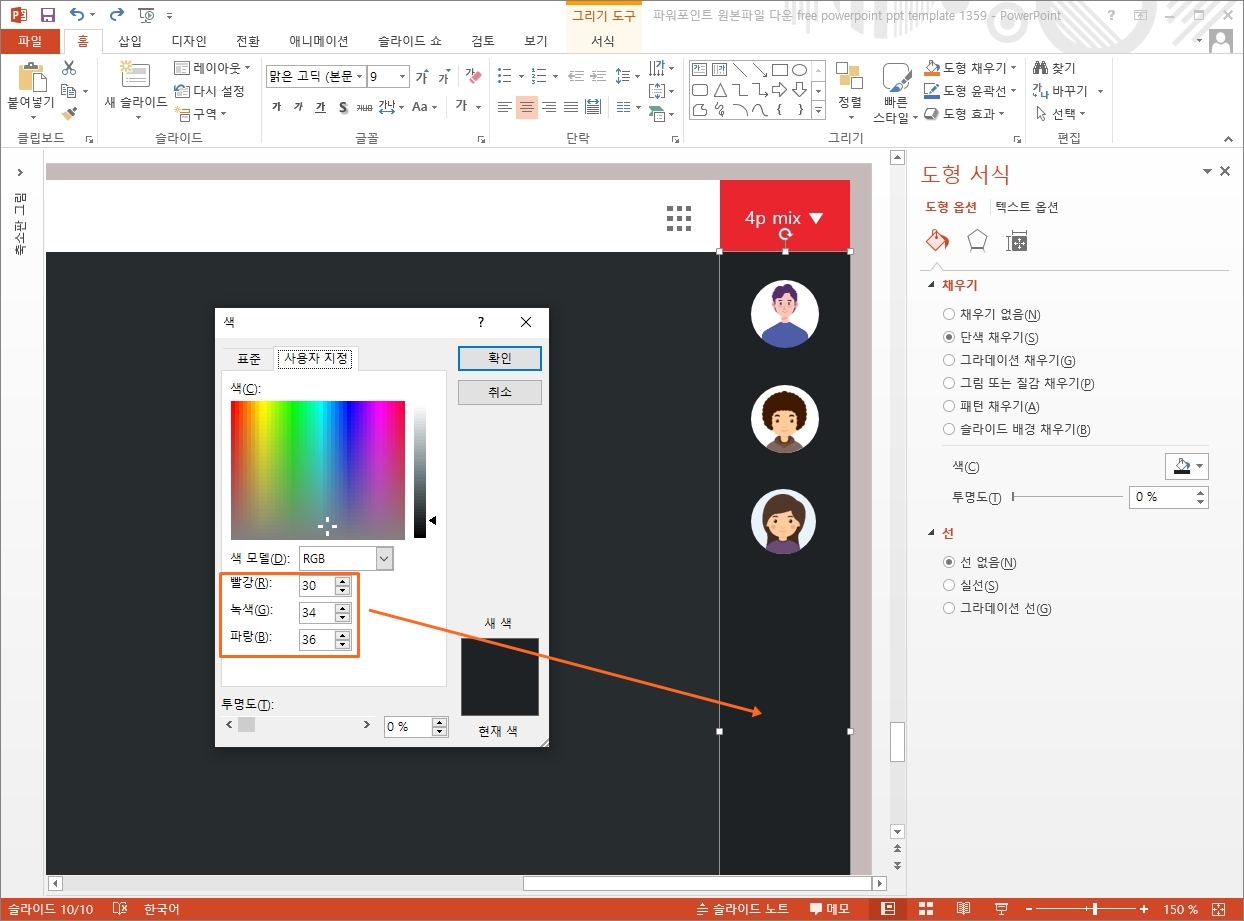Click the Undo arrow icon
Viewport: 1244px width, 921px height.
77,15
